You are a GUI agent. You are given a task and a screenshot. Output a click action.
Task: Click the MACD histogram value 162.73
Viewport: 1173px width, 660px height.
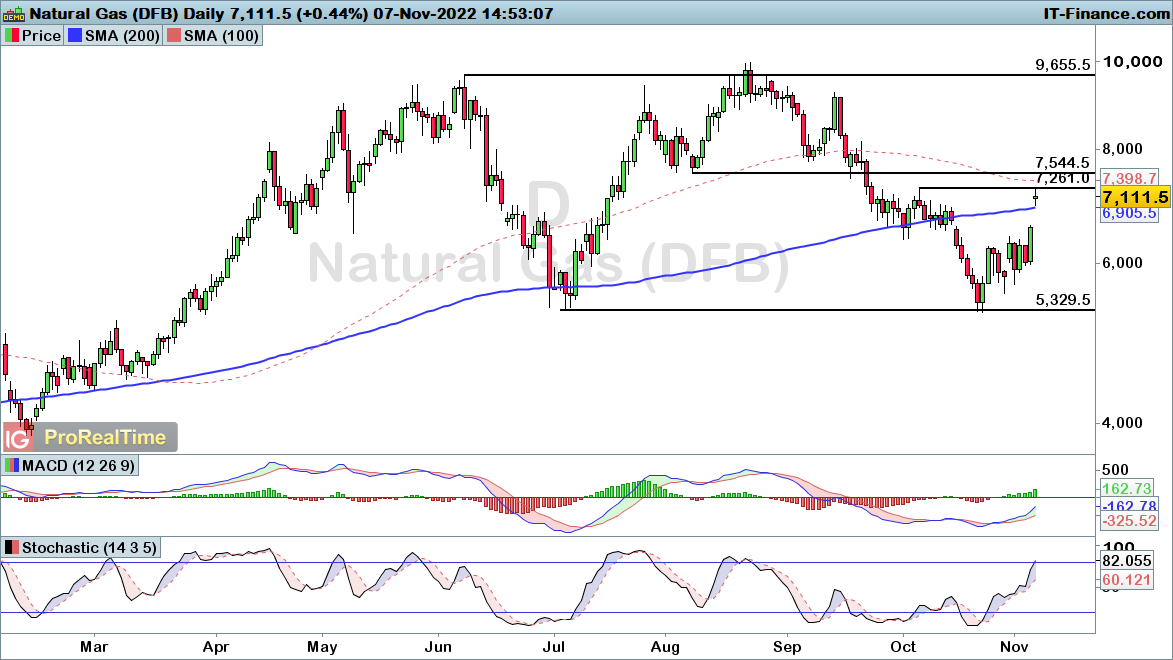[x=1127, y=489]
